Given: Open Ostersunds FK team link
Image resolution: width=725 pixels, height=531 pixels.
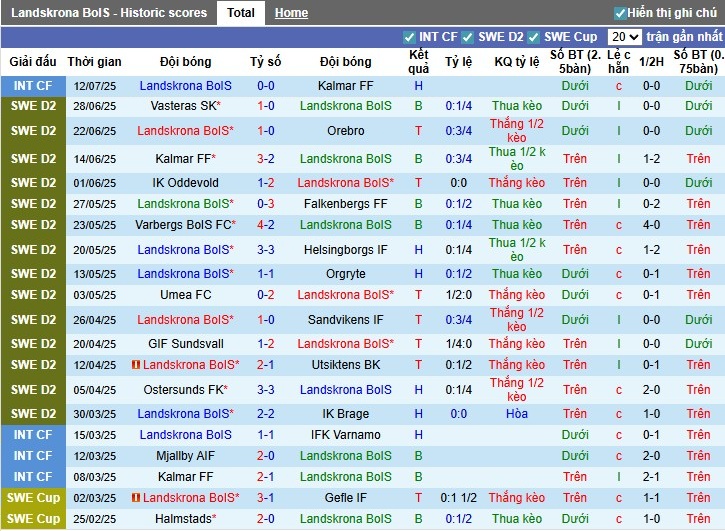Looking at the screenshot, I should (184, 390).
